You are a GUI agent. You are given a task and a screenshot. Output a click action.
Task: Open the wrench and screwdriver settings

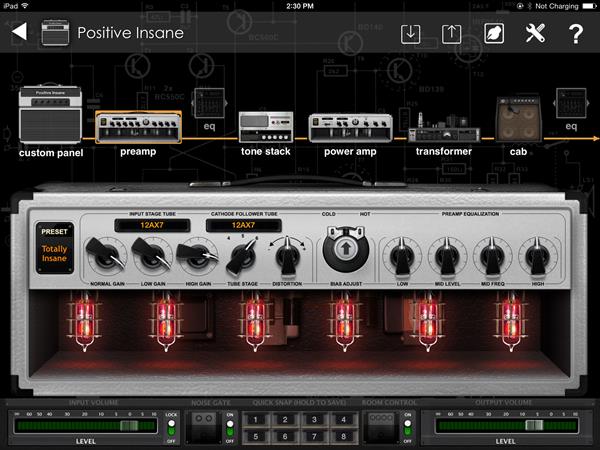coord(535,33)
